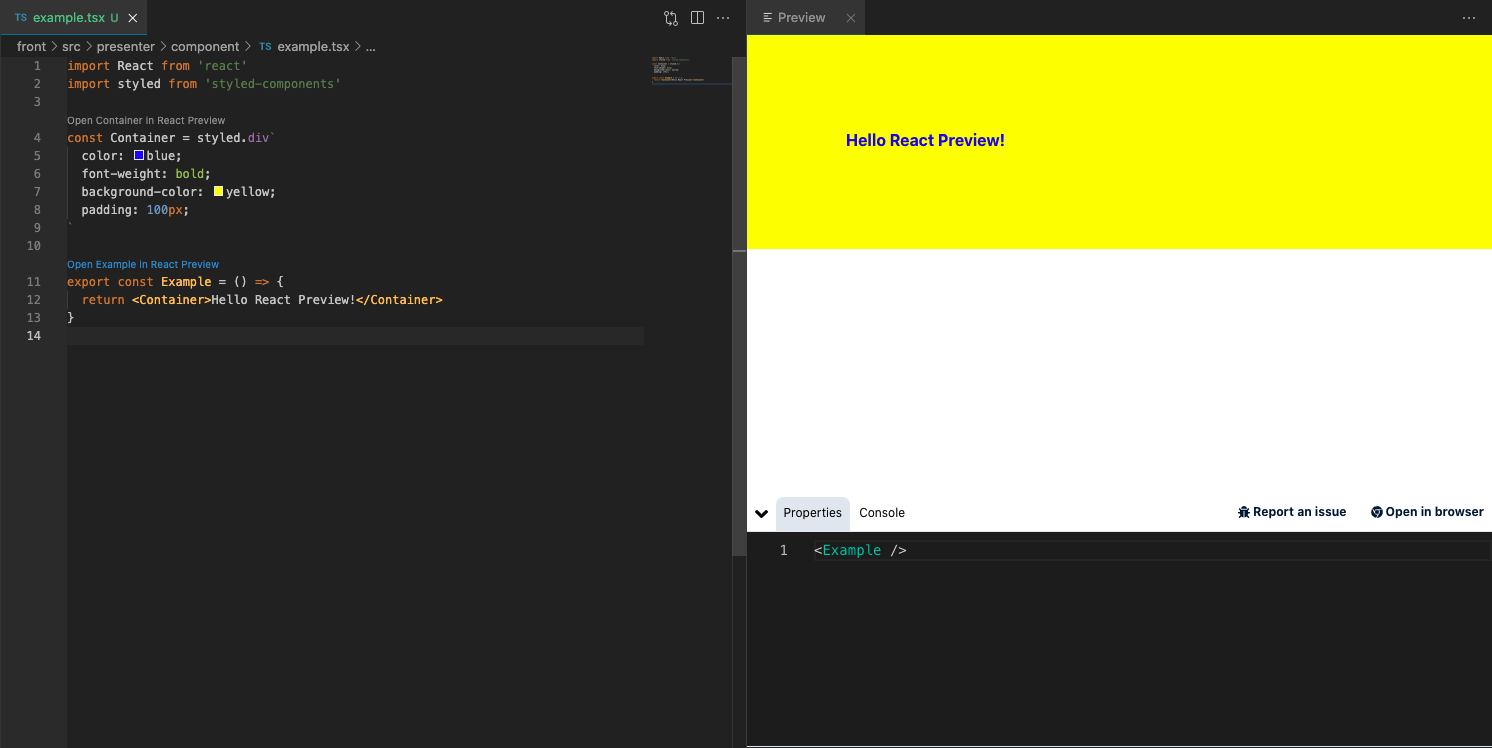Image resolution: width=1492 pixels, height=748 pixels.
Task: Split the editor right
Action: click(x=698, y=18)
